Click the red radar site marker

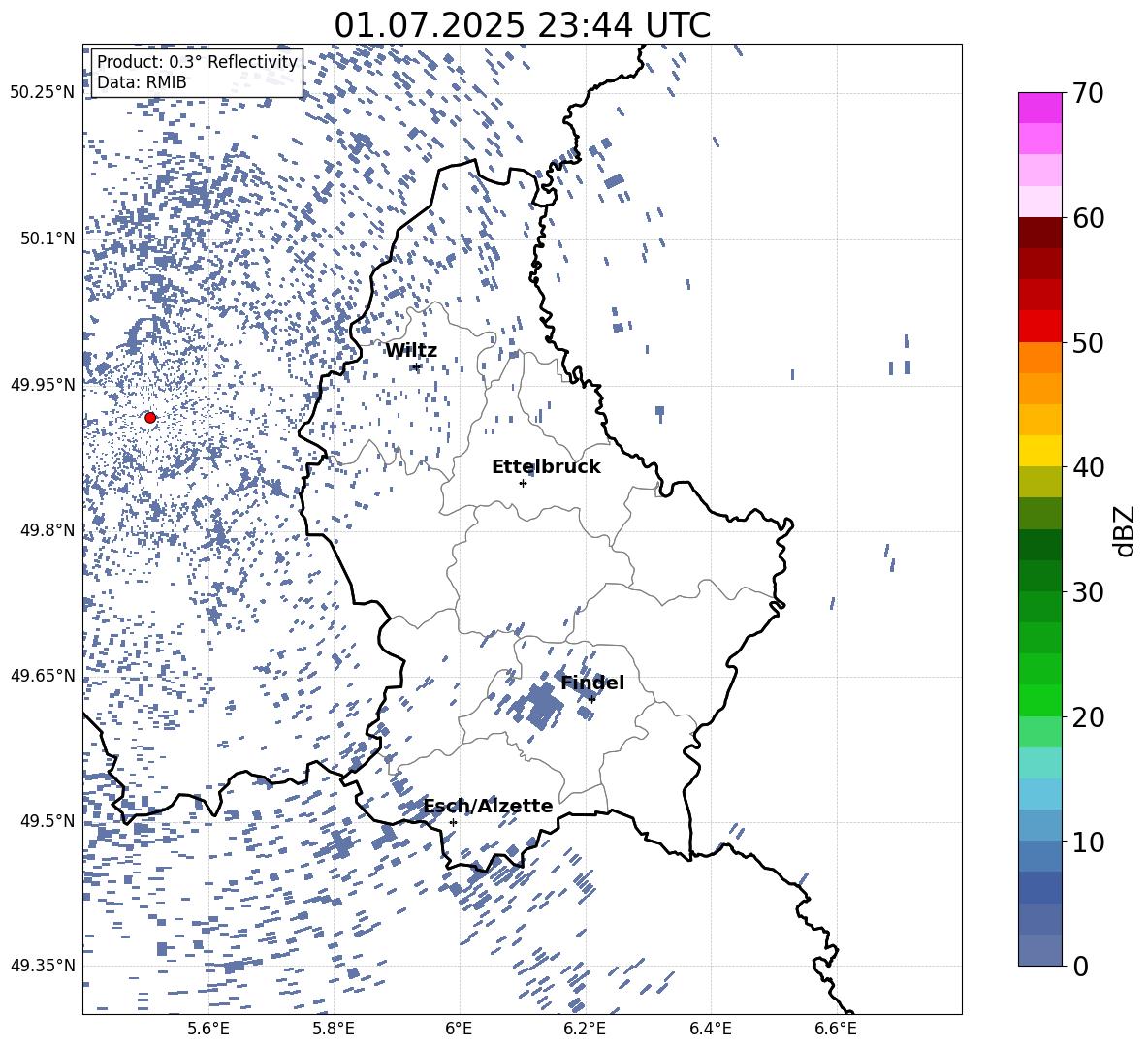pos(150,418)
